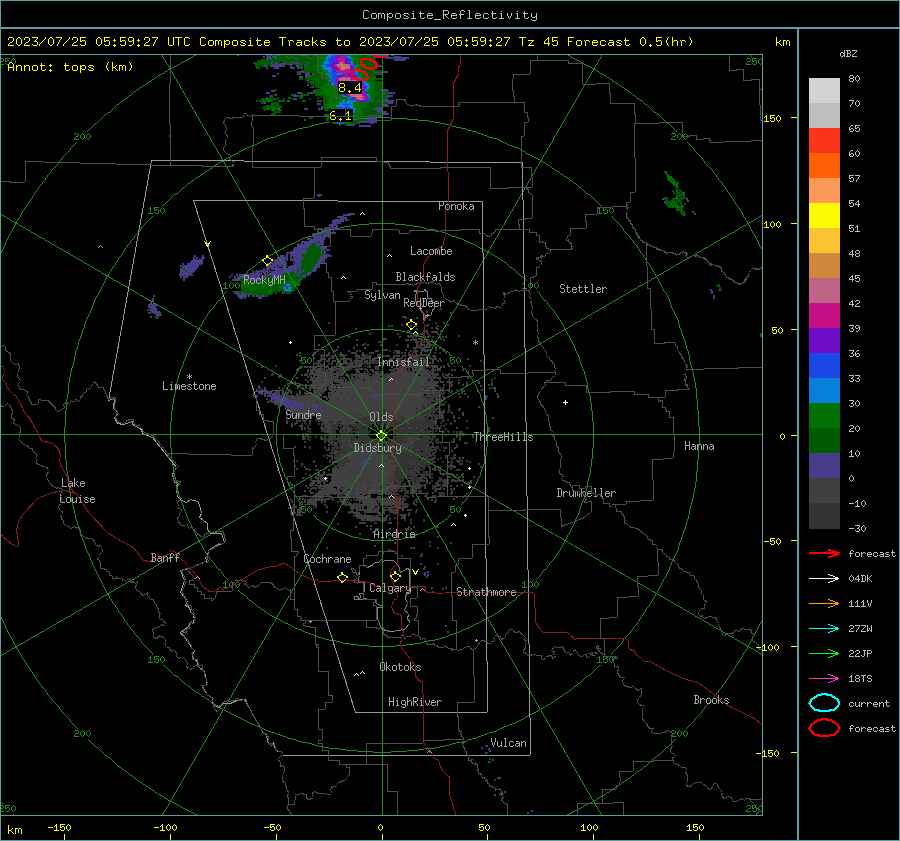Click the forecast timestamp header text
The width and height of the screenshot is (900, 841).
(350, 42)
